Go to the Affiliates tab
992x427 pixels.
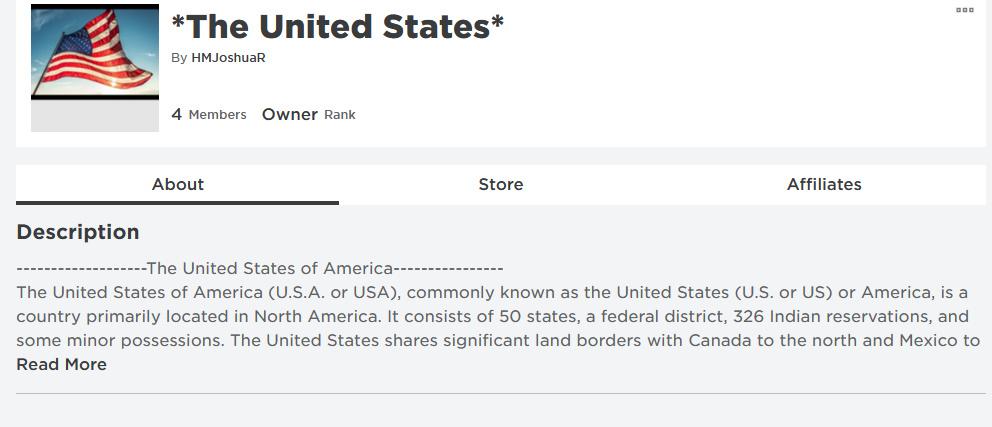click(824, 184)
